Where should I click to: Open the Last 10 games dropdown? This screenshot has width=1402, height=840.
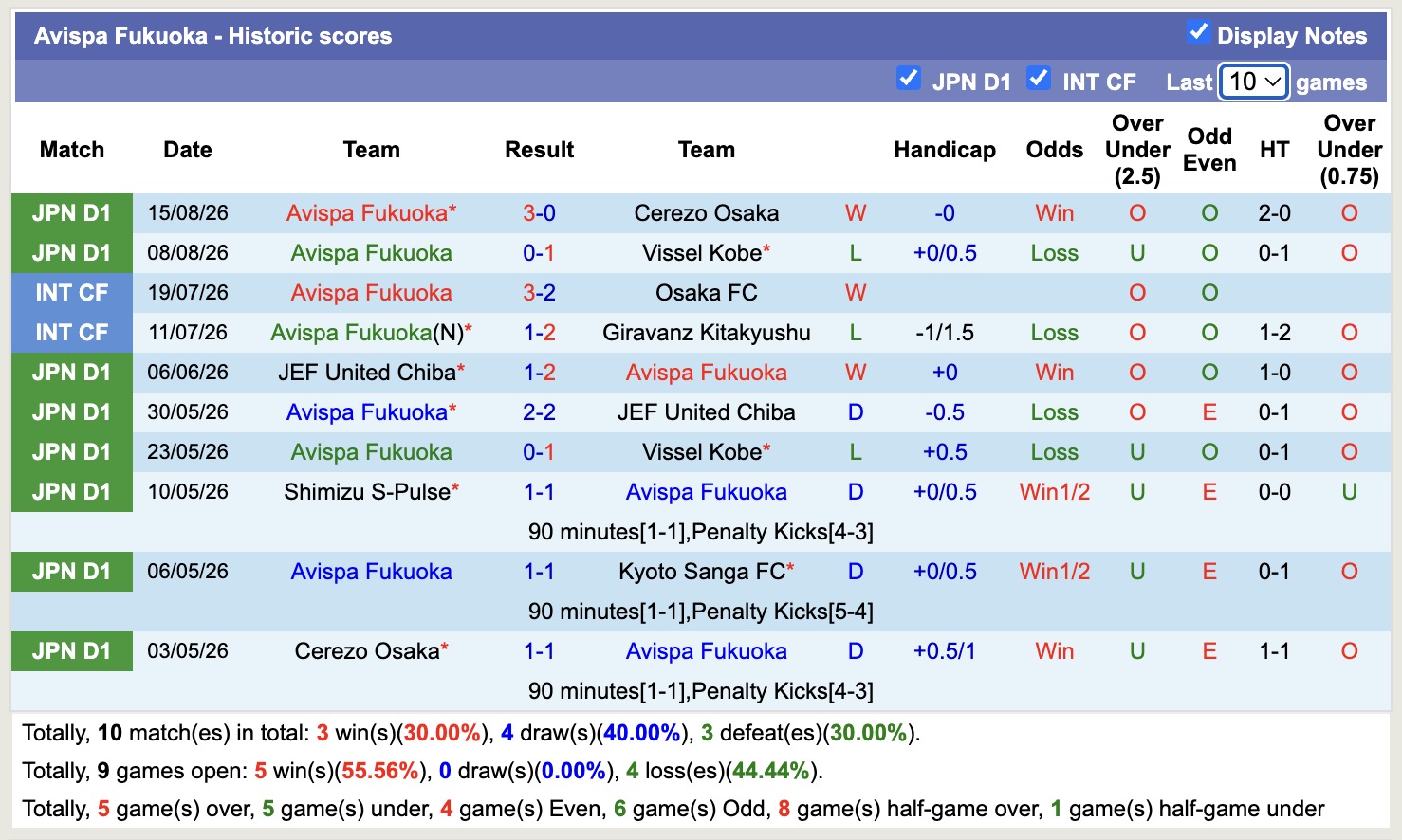1253,82
